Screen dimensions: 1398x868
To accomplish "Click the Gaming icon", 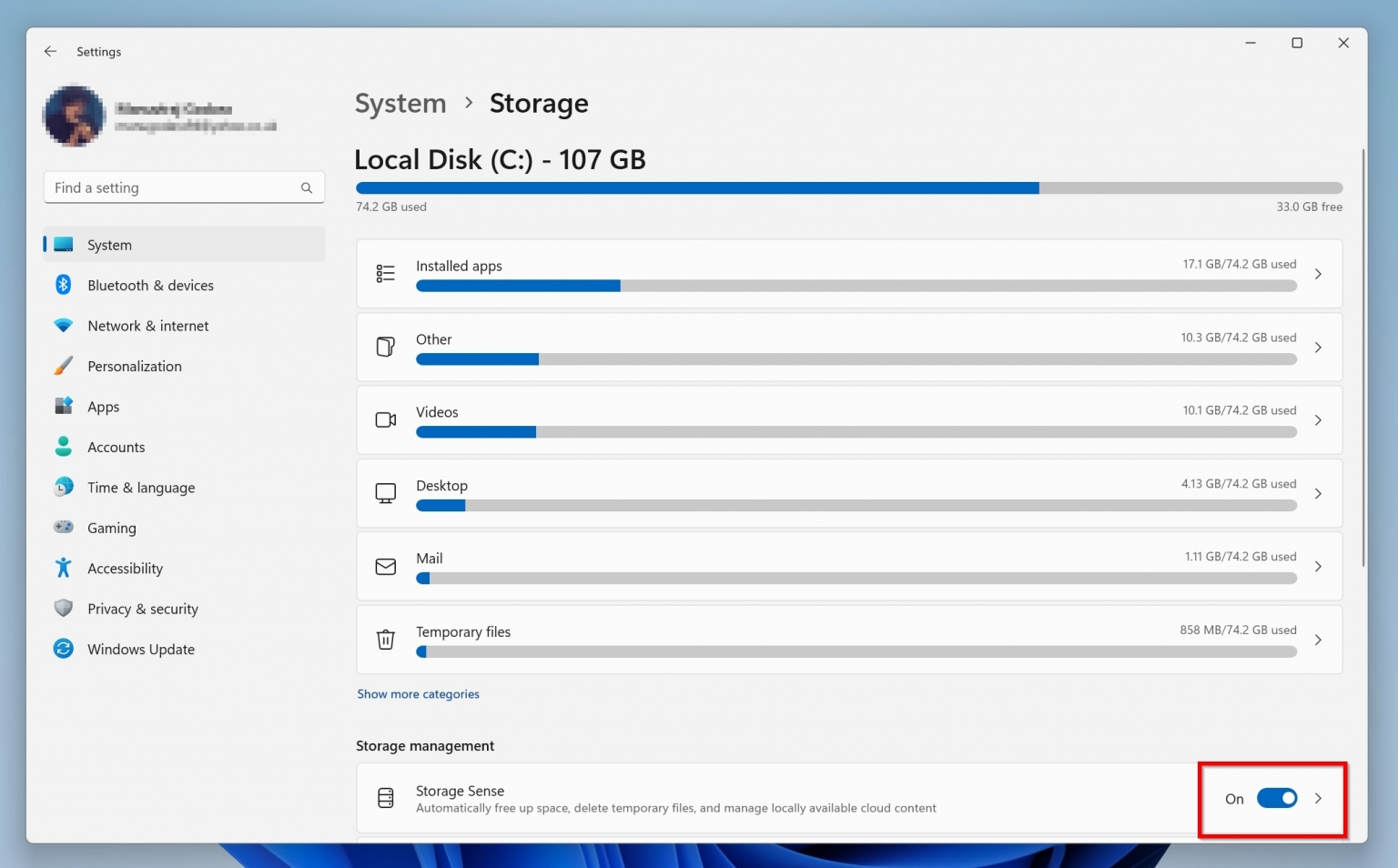I will click(x=63, y=528).
